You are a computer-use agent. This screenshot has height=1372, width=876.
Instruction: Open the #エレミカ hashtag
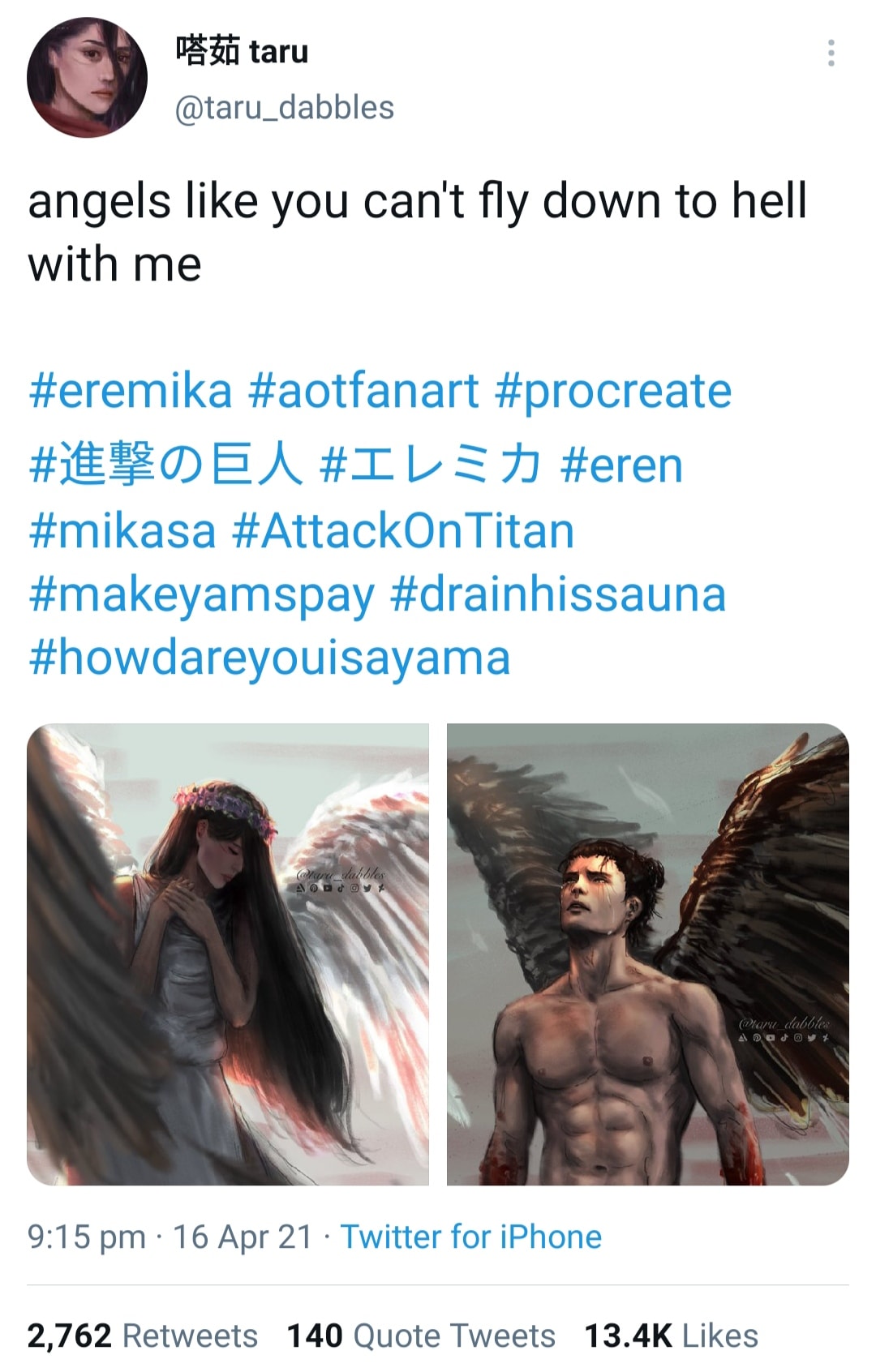pos(431,465)
